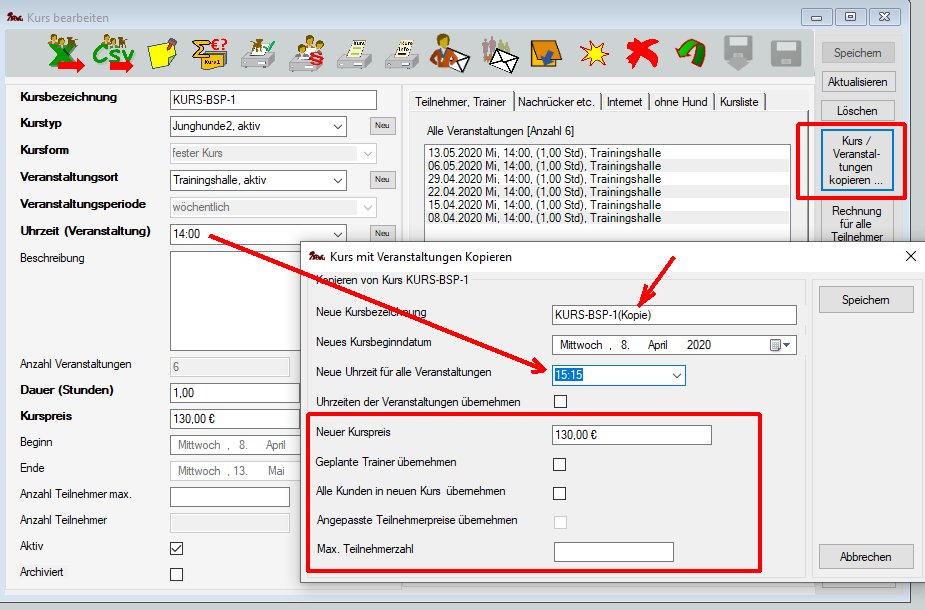Open 'Neue Uhrzeit für alle Veranstaltungen' dropdown

tap(677, 375)
